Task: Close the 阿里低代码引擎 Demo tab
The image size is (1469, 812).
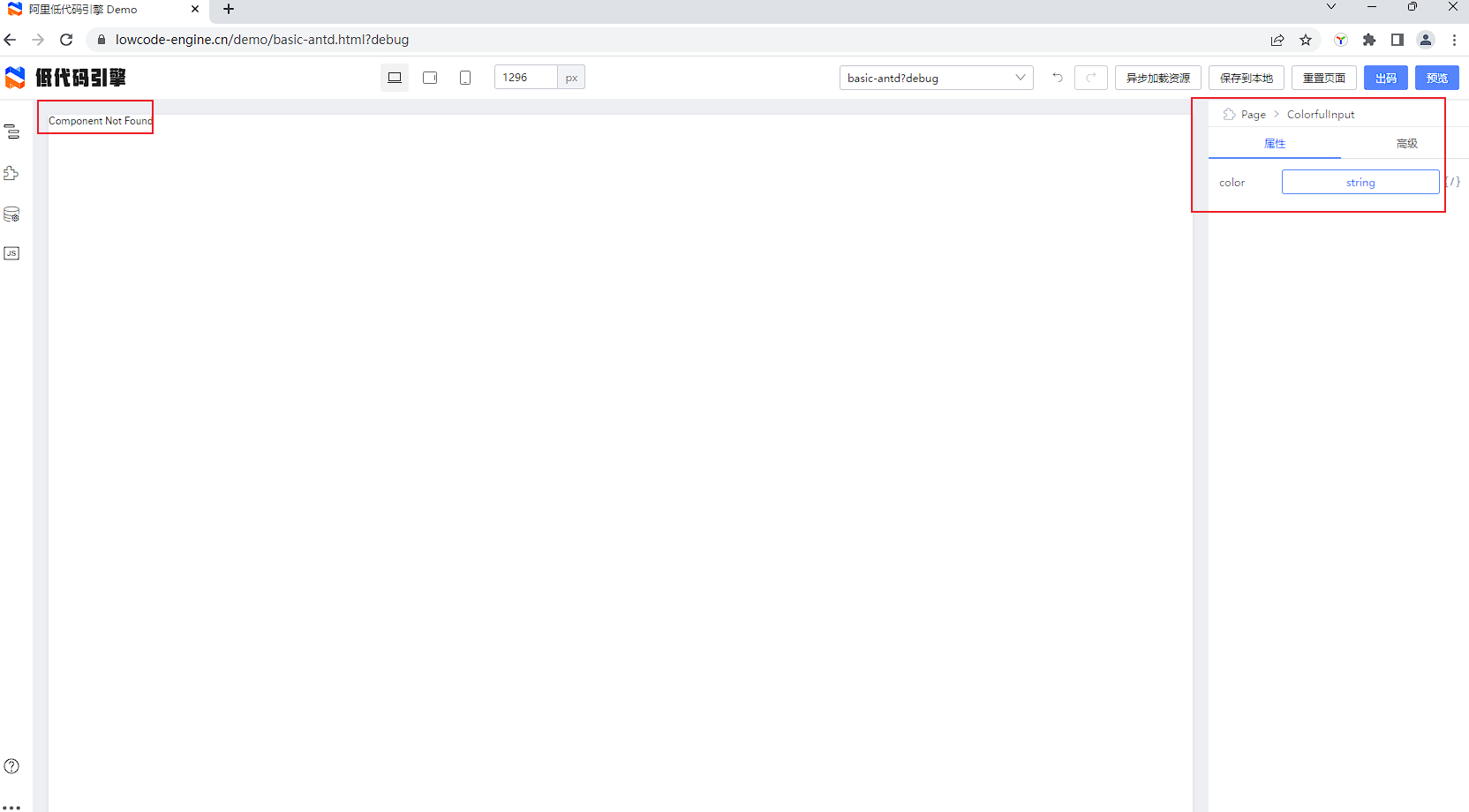Action: [x=195, y=9]
